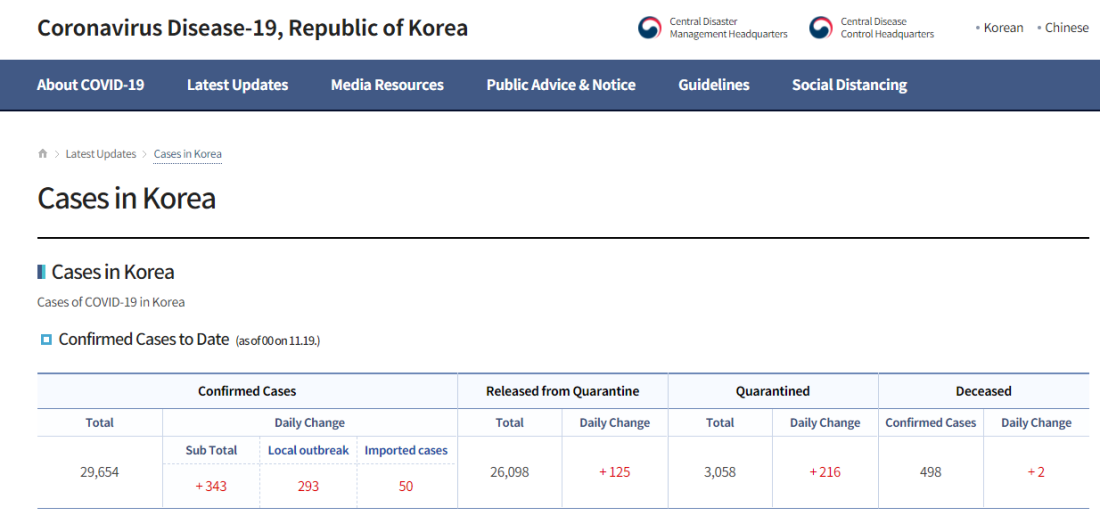1100x524 pixels.
Task: Click the Local outbreak header cell
Action: click(308, 450)
